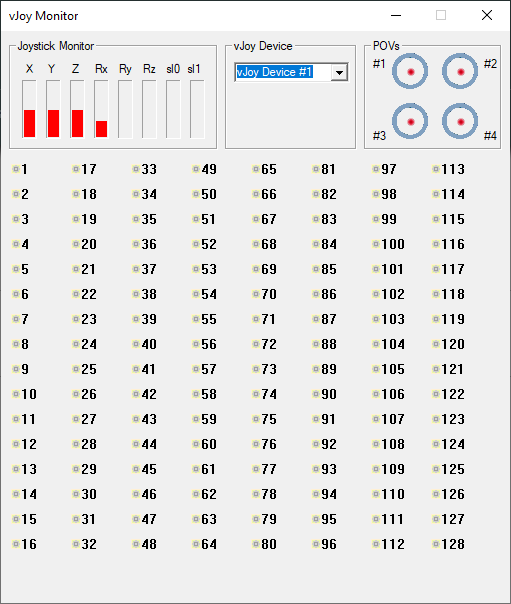Click button 49 indicator light
Image resolution: width=511 pixels, height=604 pixels.
196,169
